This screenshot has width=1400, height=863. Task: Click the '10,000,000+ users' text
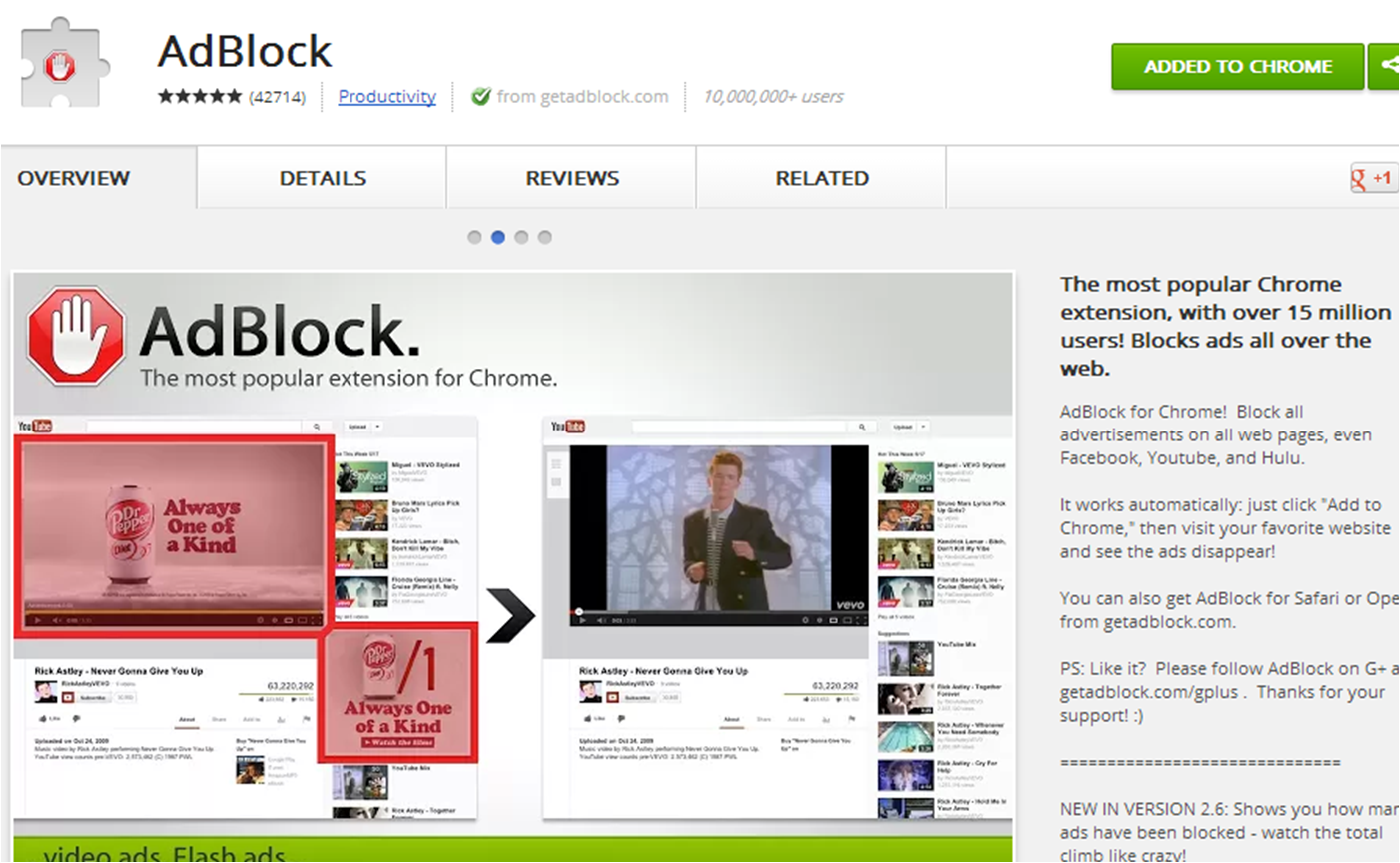click(x=773, y=96)
